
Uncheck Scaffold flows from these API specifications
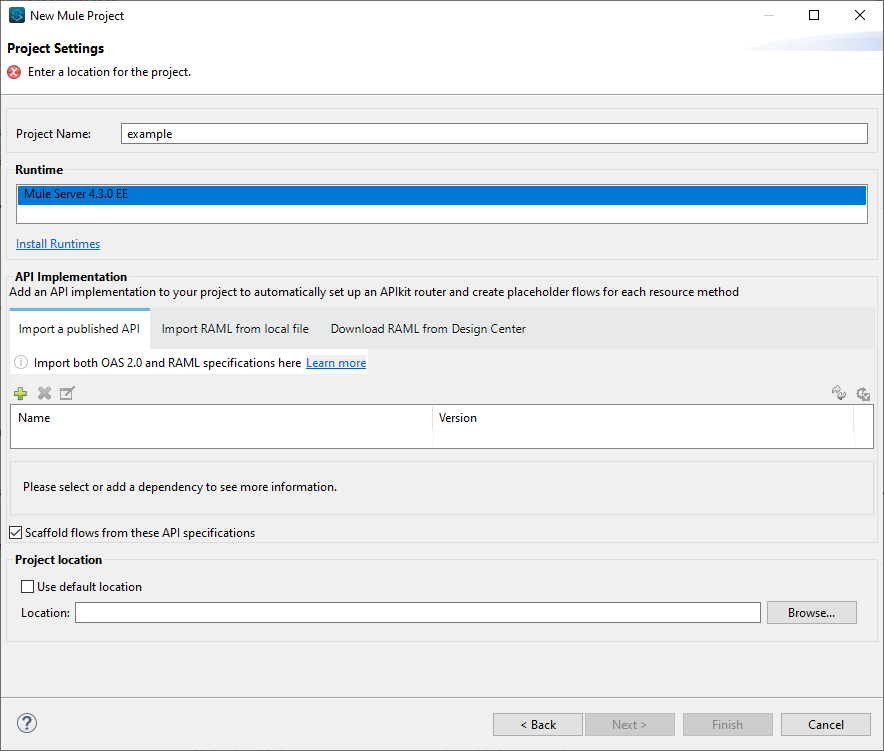(x=16, y=533)
